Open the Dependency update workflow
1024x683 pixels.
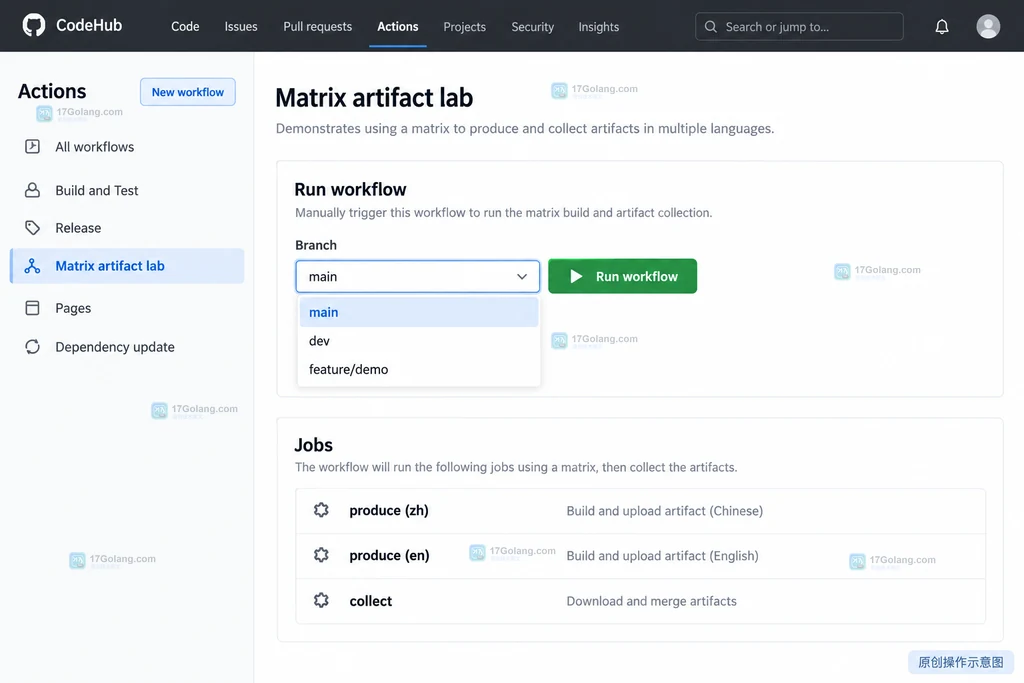pos(127,347)
